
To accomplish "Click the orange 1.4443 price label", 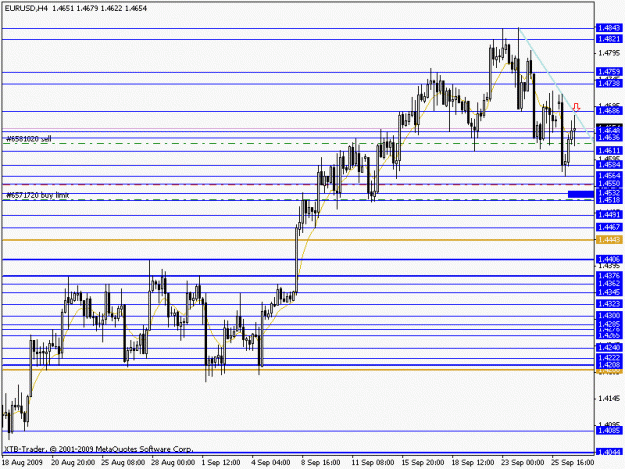I will [x=609, y=239].
